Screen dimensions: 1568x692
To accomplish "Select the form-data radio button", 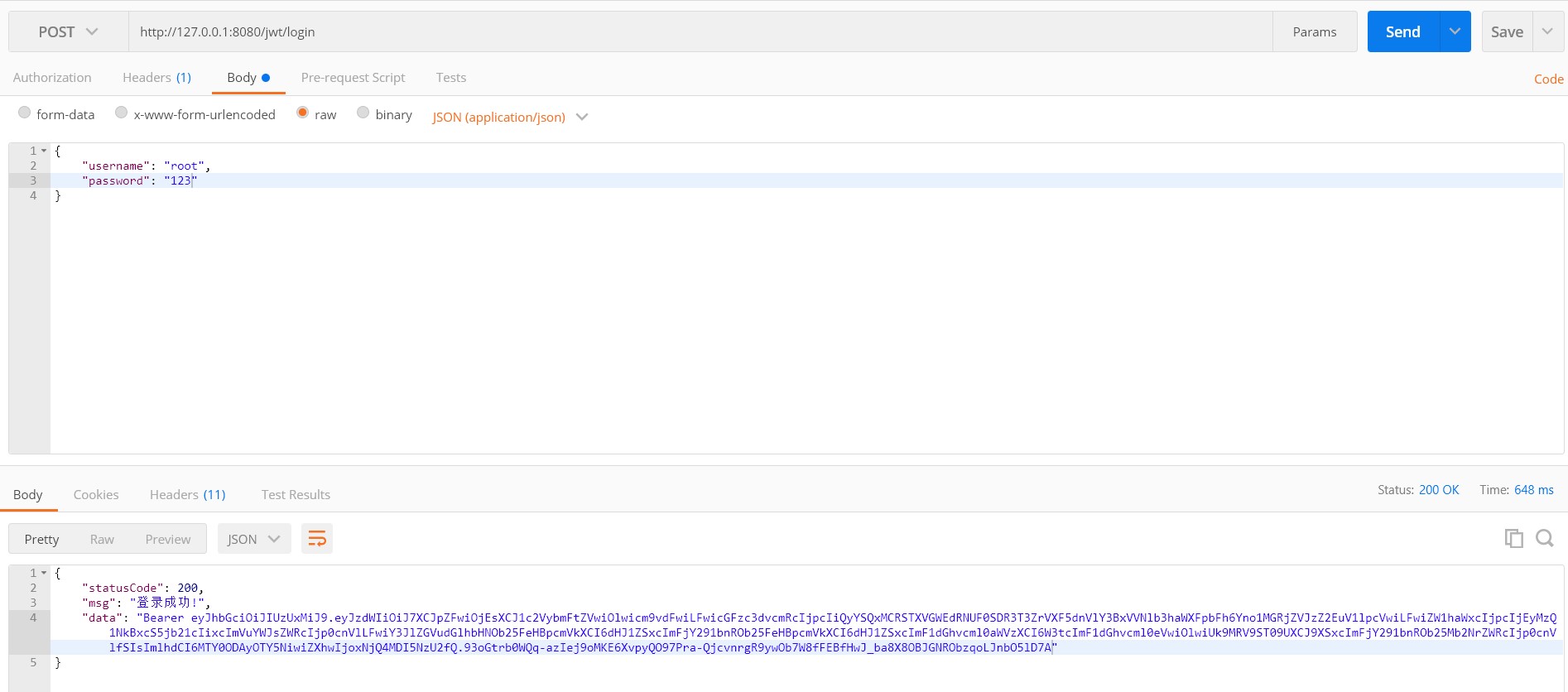I will tap(25, 113).
